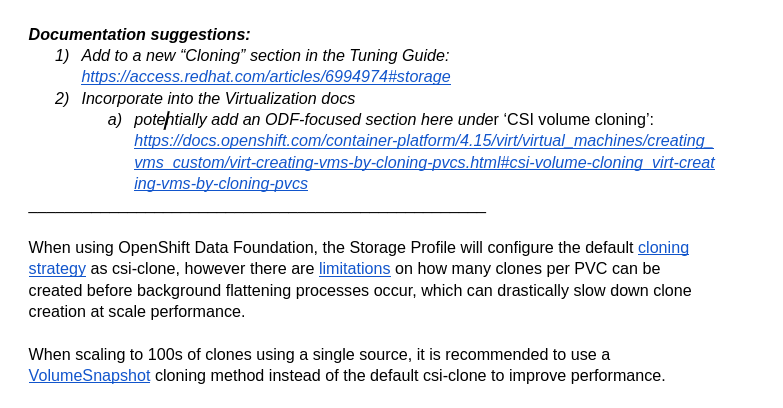Open the access.redhat.com articles link

click(265, 77)
